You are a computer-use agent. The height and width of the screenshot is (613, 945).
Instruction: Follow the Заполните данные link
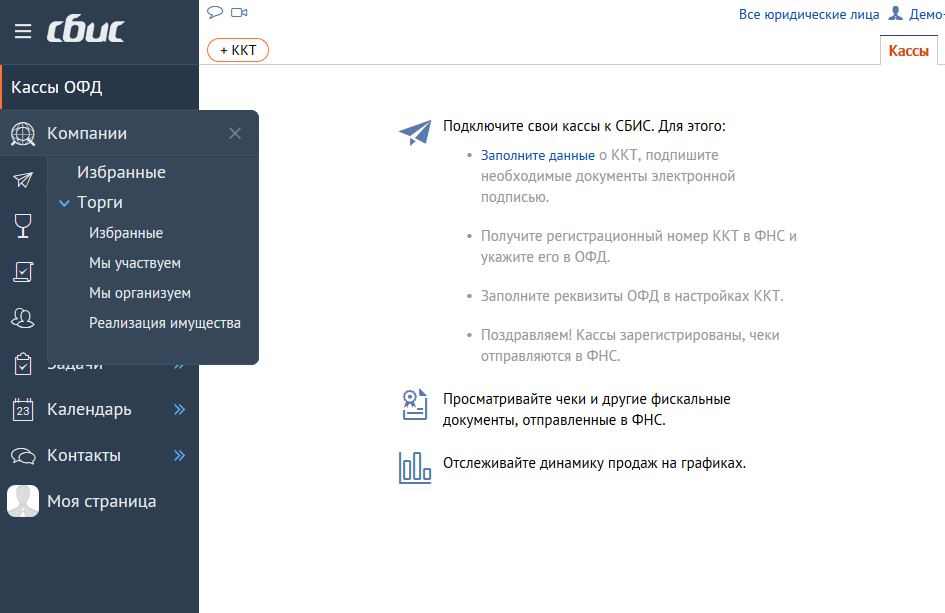538,156
